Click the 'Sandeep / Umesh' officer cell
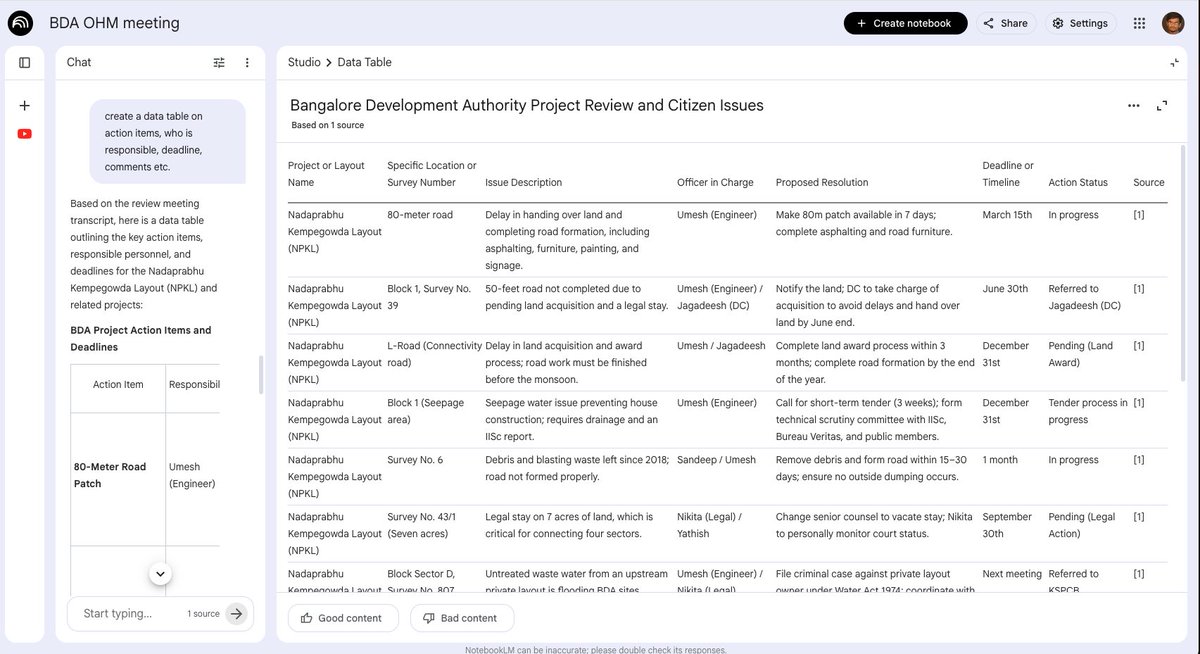1200x654 pixels. click(716, 460)
